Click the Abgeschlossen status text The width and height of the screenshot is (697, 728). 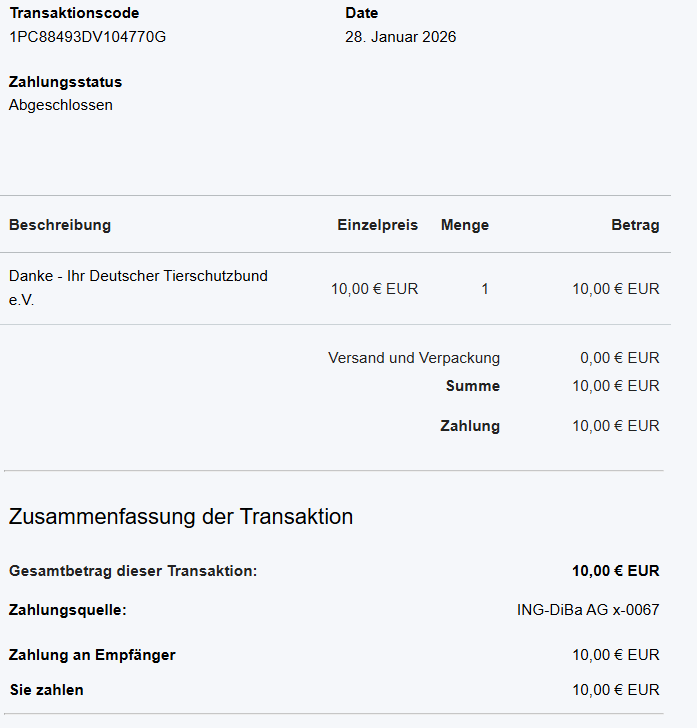[61, 105]
